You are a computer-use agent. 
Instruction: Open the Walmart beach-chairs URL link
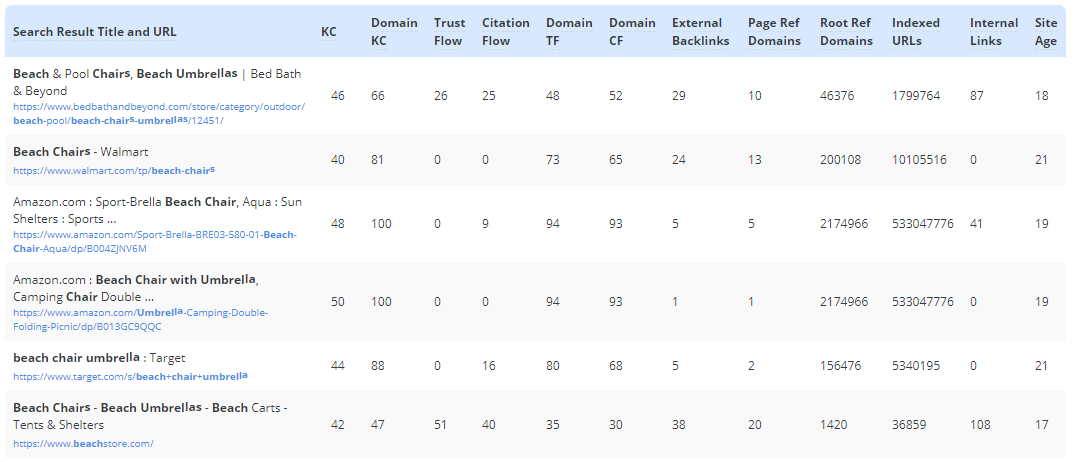pos(114,171)
